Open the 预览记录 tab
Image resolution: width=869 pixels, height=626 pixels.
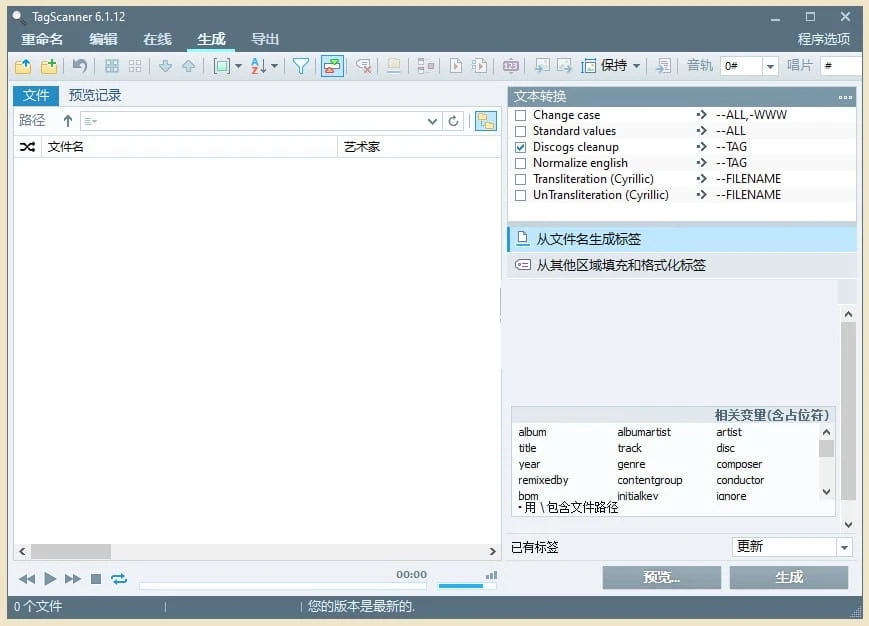[95, 95]
